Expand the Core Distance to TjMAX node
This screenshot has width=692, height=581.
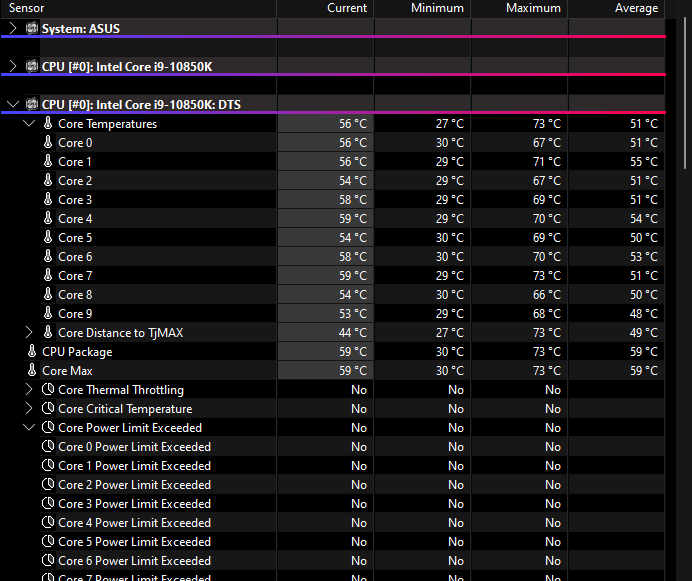pyautogui.click(x=29, y=333)
